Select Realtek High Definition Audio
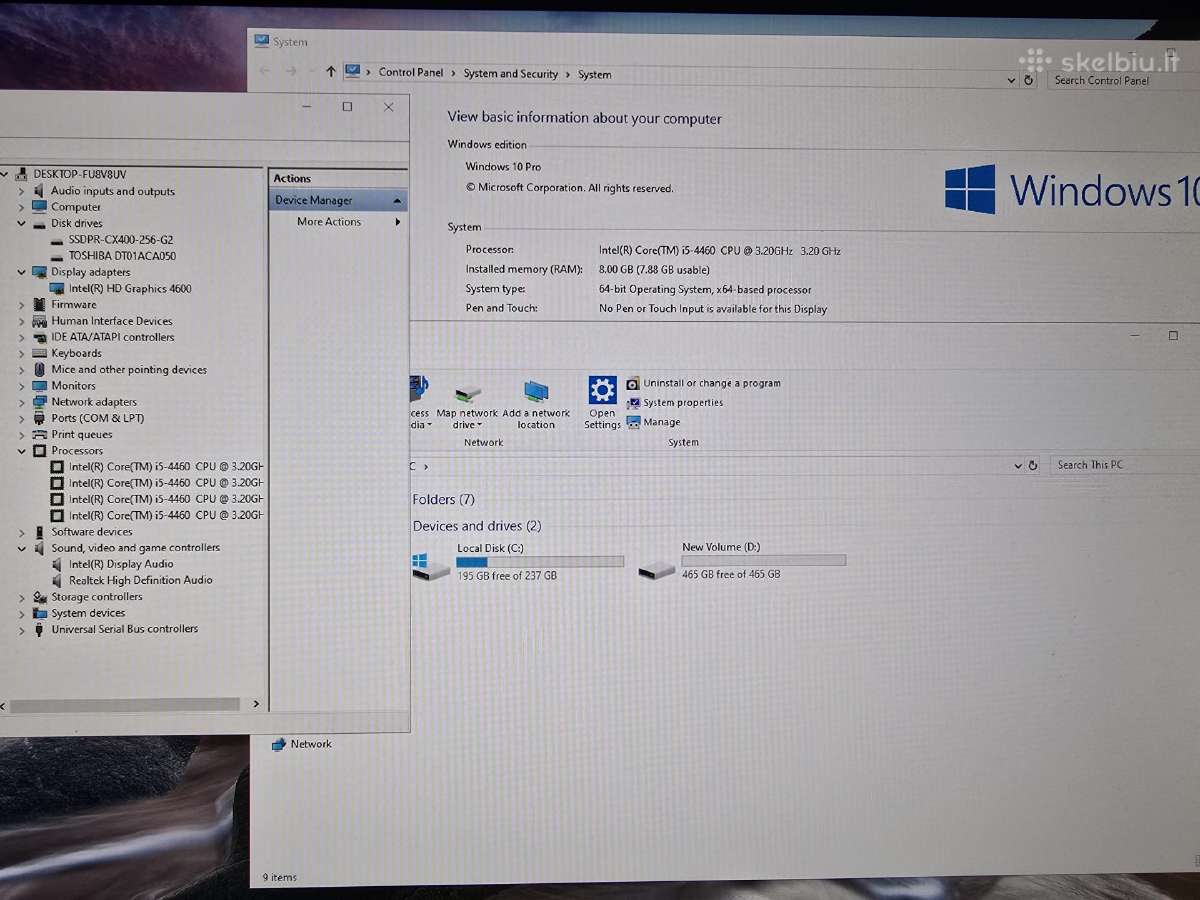The width and height of the screenshot is (1200, 900). point(140,580)
